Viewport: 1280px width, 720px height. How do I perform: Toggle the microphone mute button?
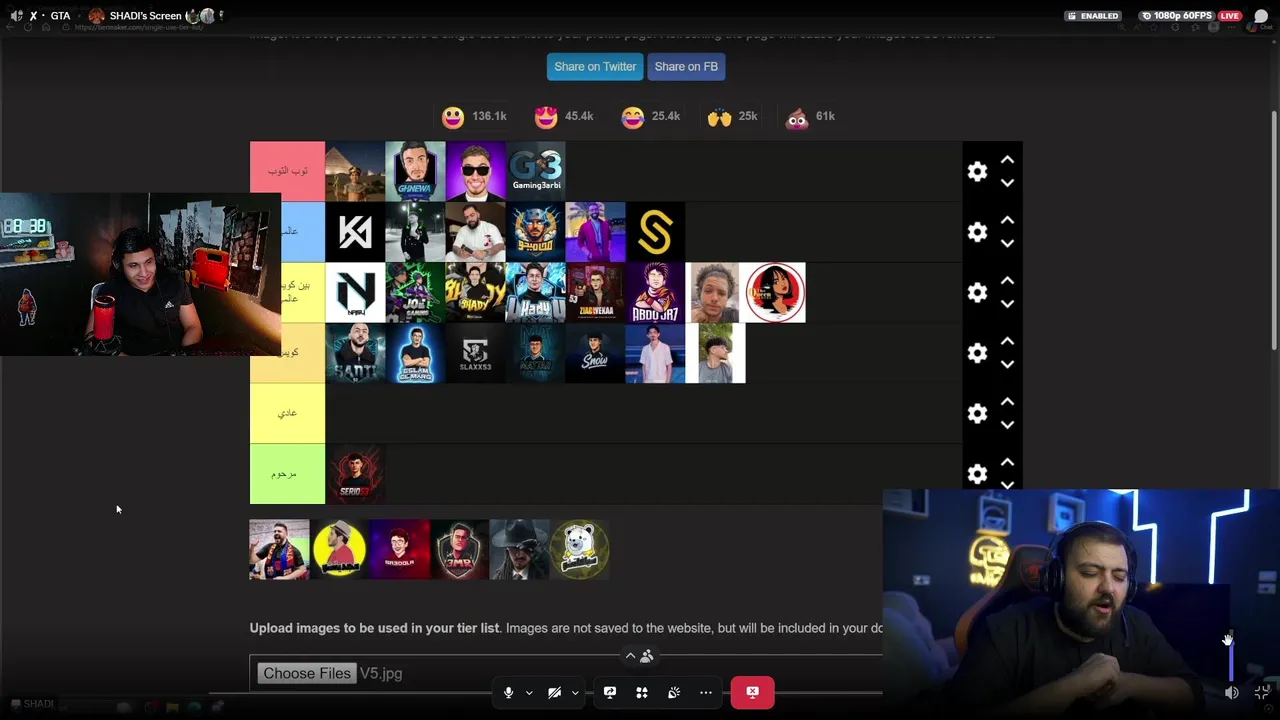point(508,692)
